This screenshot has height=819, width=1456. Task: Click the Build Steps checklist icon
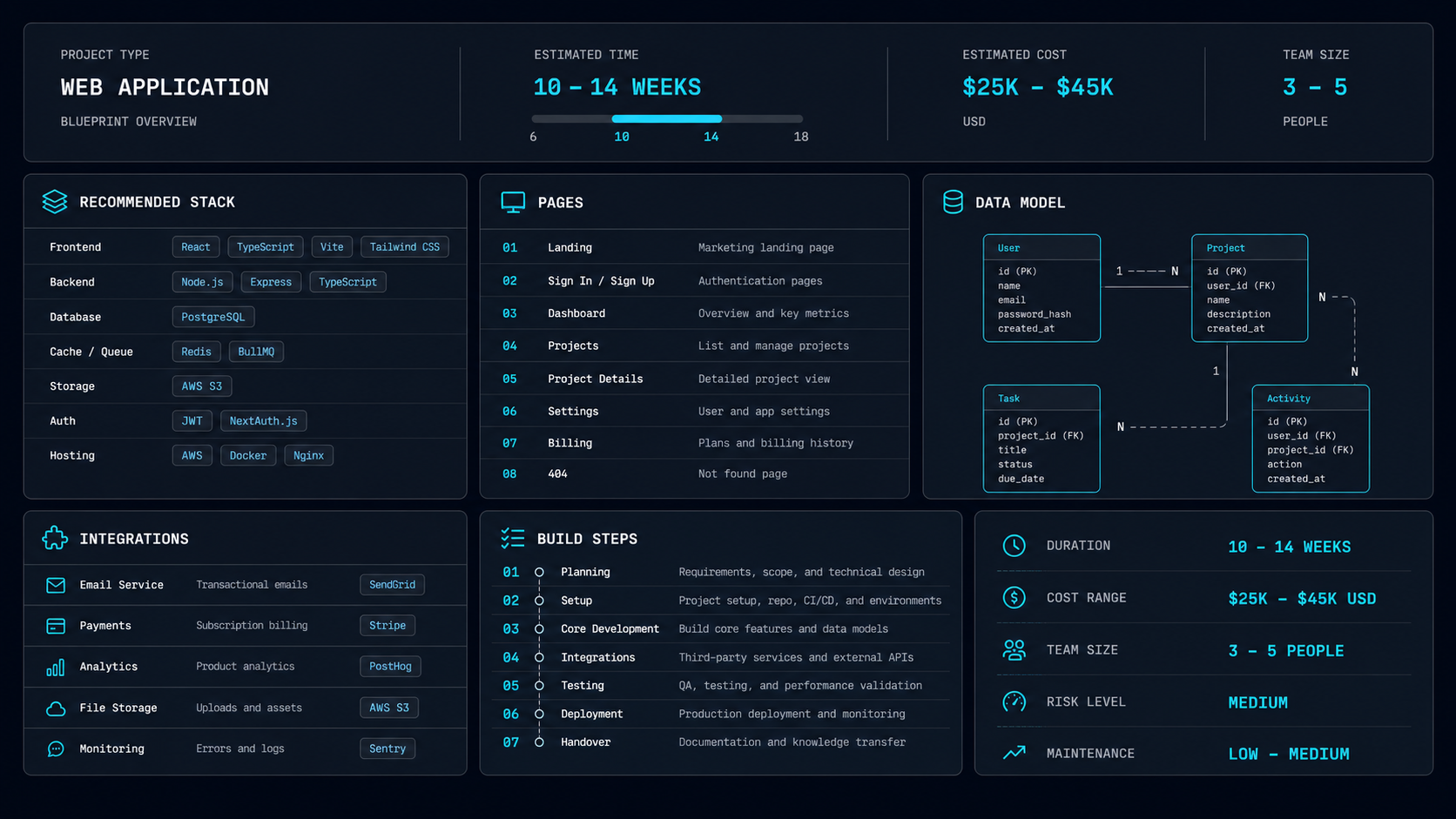click(x=512, y=539)
